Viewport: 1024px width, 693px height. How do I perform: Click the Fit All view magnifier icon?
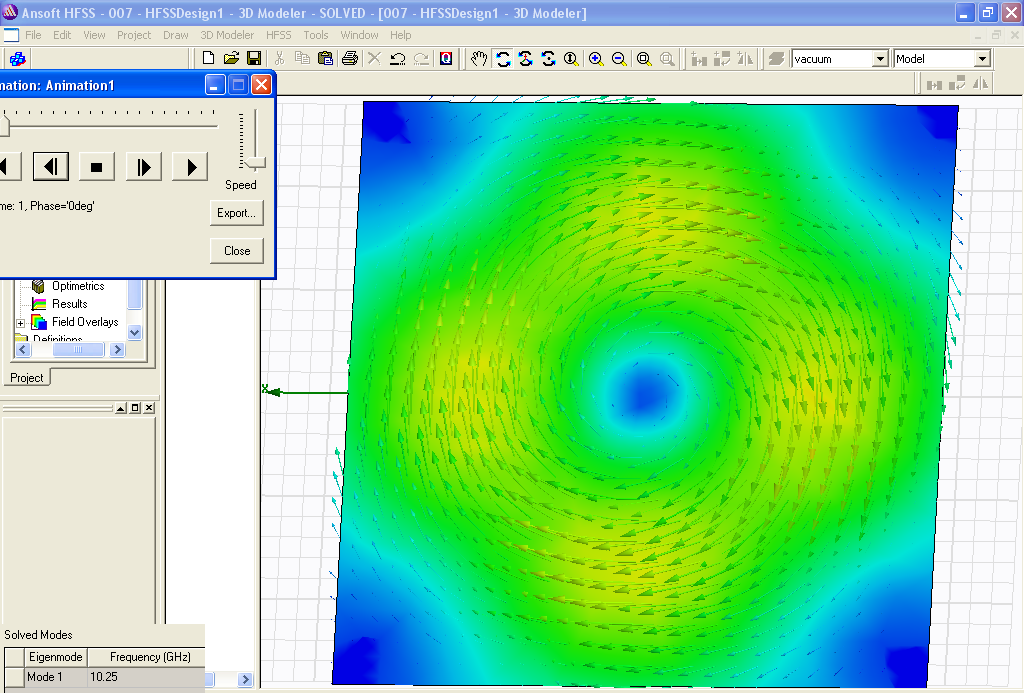point(644,59)
